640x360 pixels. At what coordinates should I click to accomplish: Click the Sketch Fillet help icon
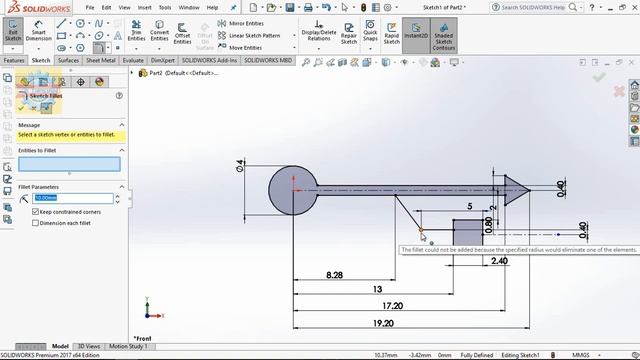[x=119, y=96]
